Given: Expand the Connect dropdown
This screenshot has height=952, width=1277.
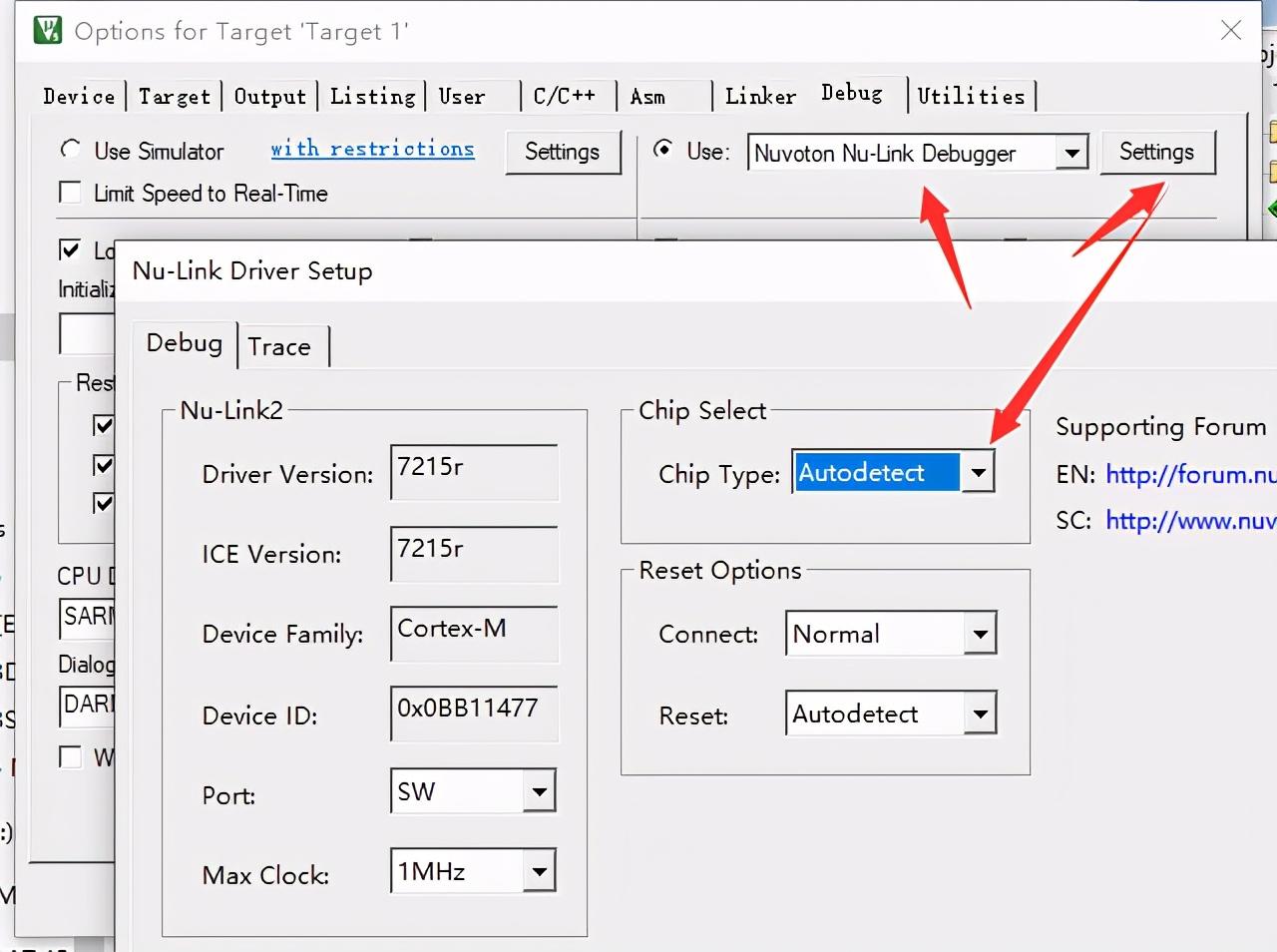Looking at the screenshot, I should [x=981, y=634].
